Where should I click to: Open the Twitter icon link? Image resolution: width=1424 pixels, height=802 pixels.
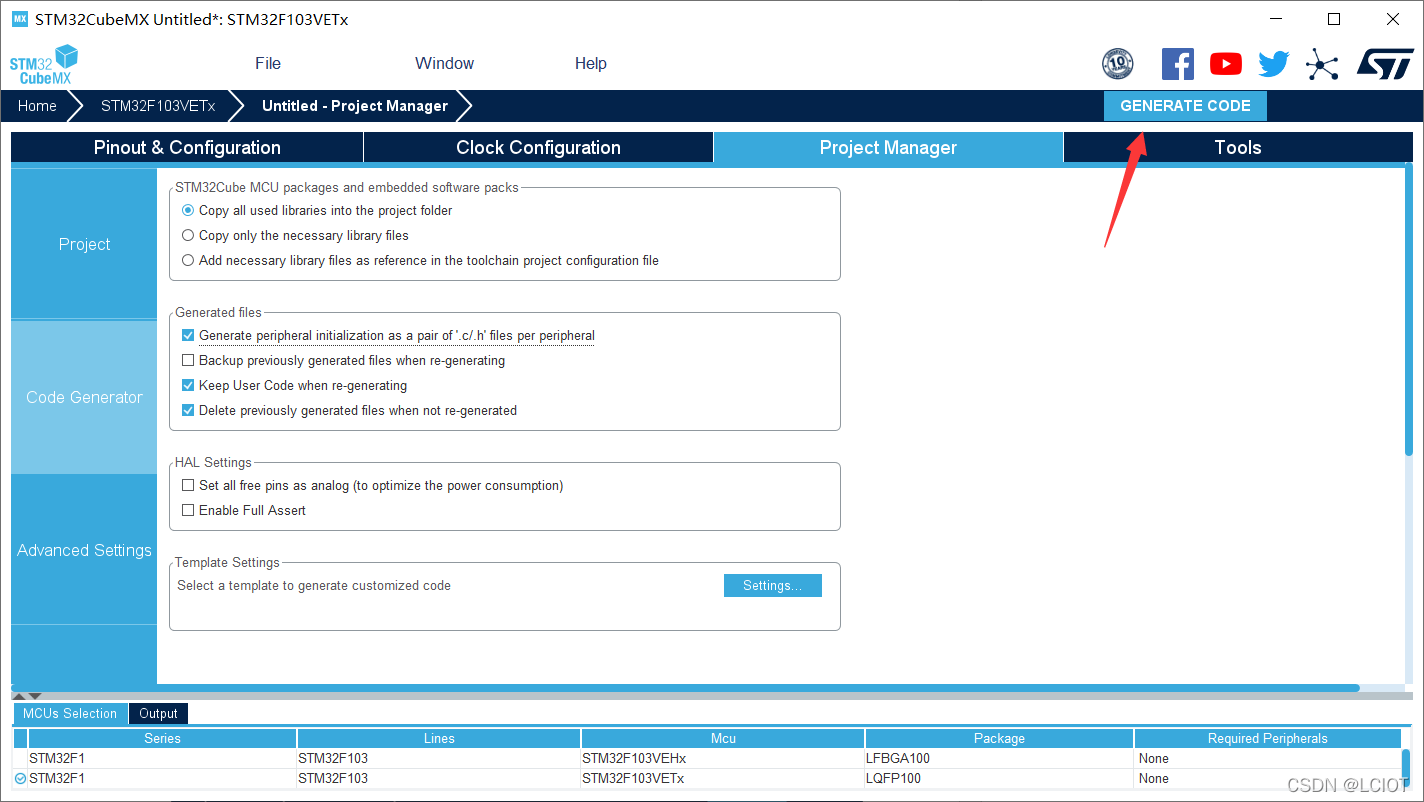click(x=1273, y=64)
